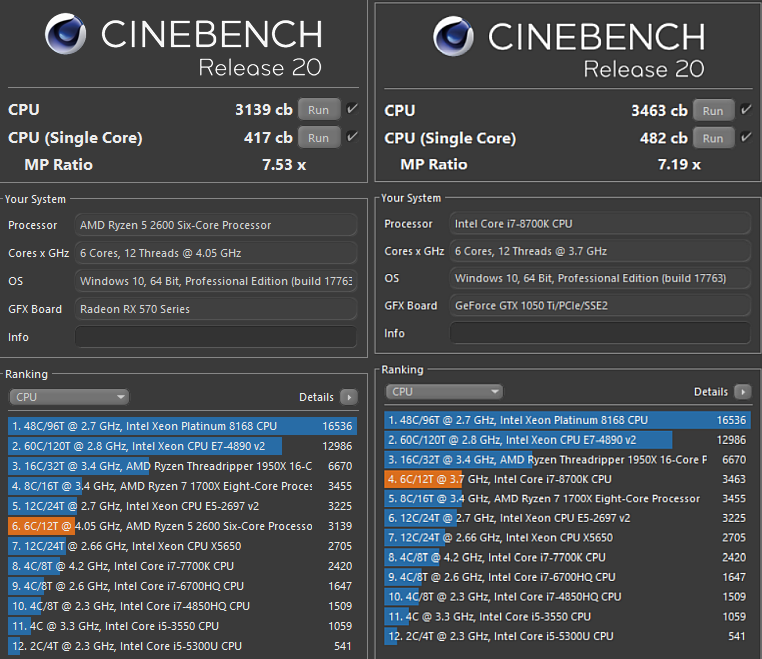762x659 pixels.
Task: Click the empty Info field in Intel window
Action: 600,333
